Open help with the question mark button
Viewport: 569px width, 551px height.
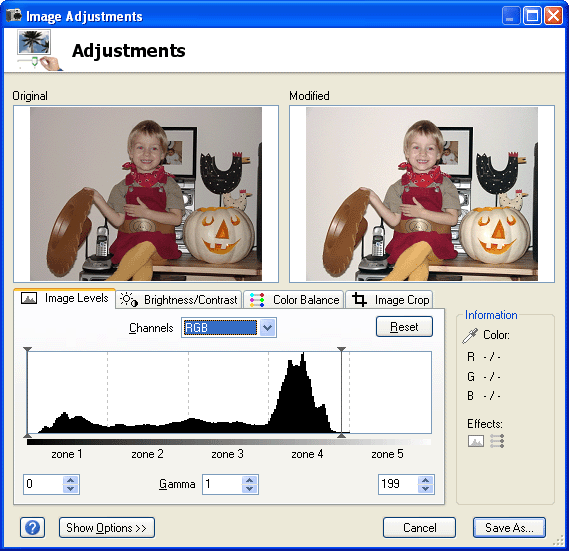point(33,527)
